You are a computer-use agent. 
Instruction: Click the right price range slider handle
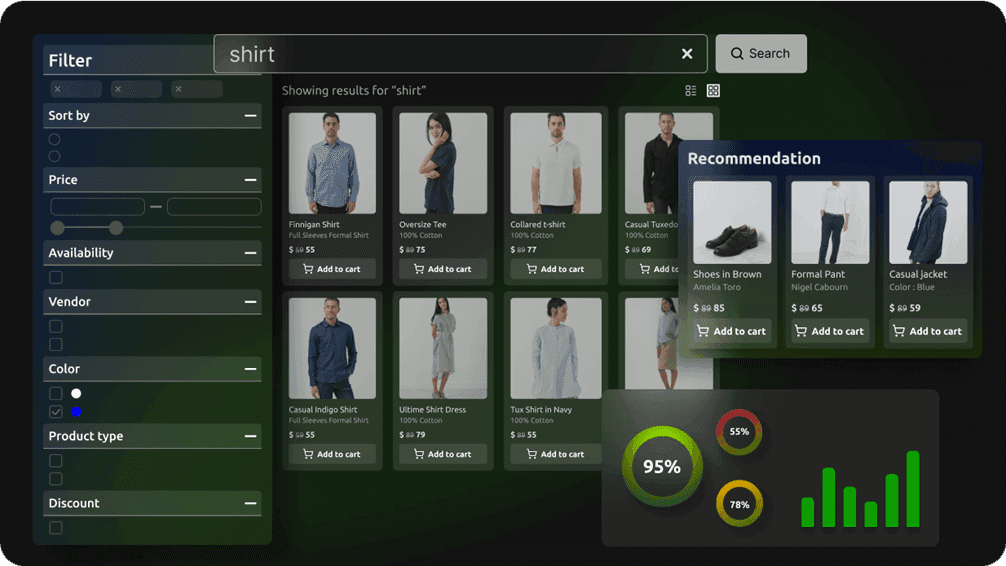116,228
